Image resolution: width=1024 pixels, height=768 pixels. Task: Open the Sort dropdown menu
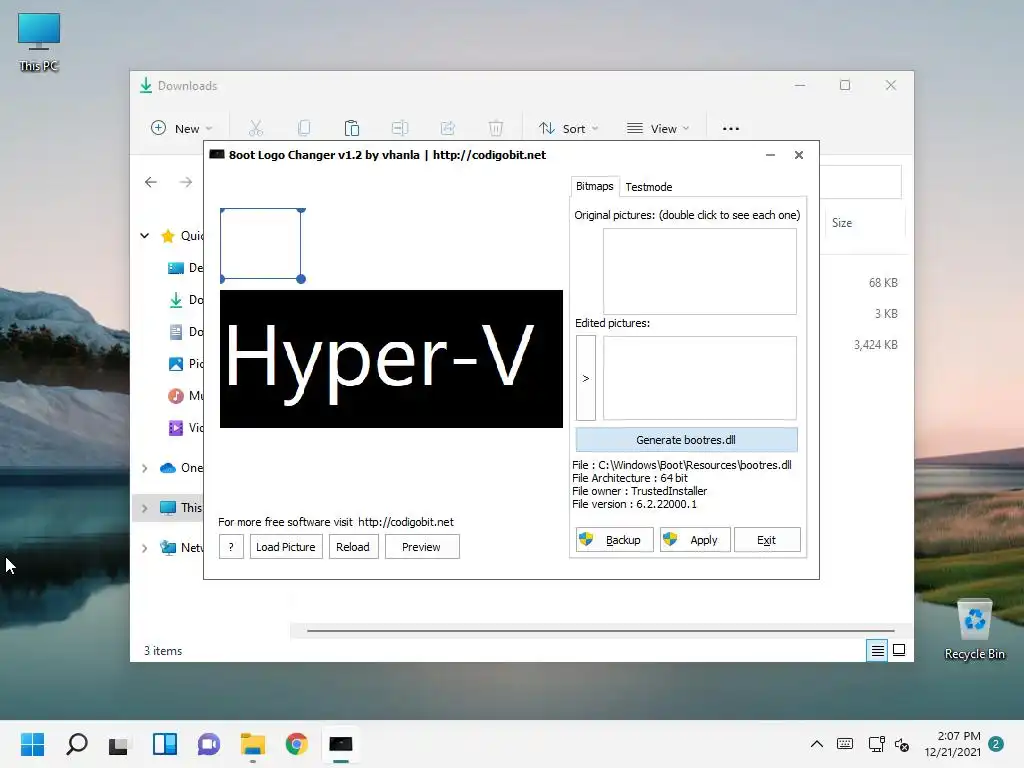[x=568, y=128]
